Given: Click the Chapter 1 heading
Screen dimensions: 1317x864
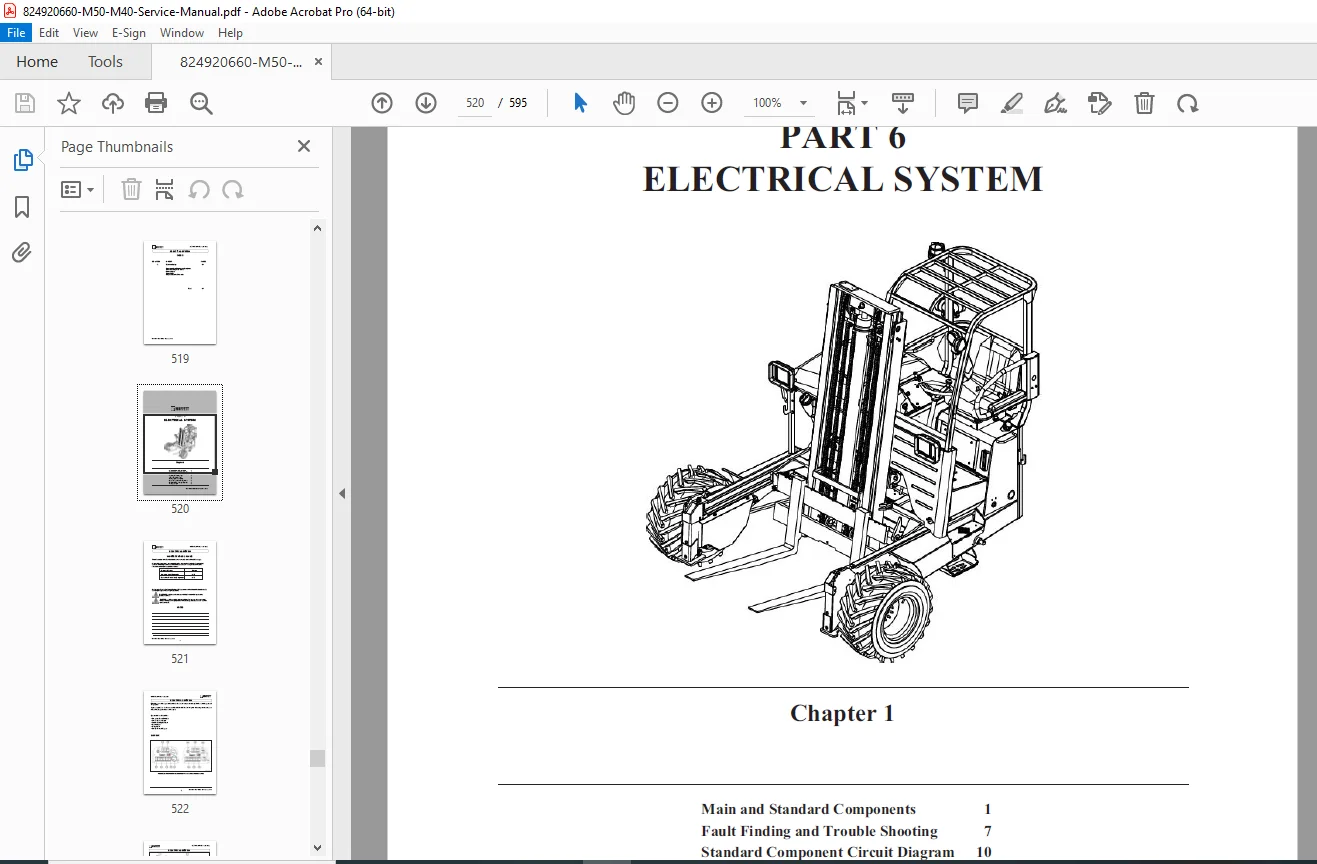Looking at the screenshot, I should tap(842, 713).
